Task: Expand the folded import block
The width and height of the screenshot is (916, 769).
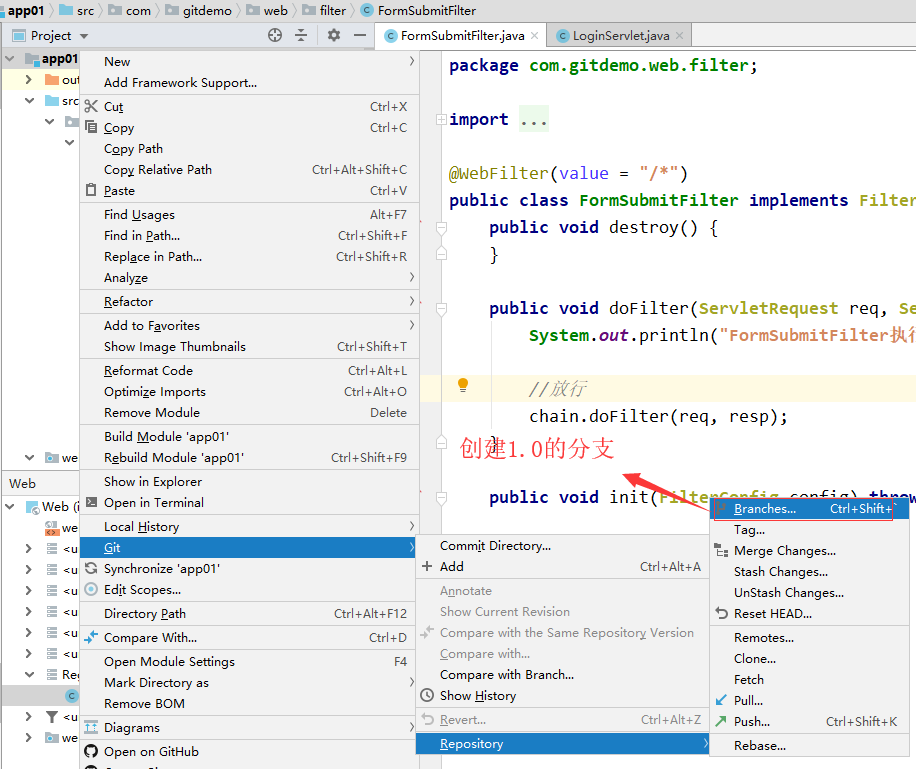Action: point(441,119)
